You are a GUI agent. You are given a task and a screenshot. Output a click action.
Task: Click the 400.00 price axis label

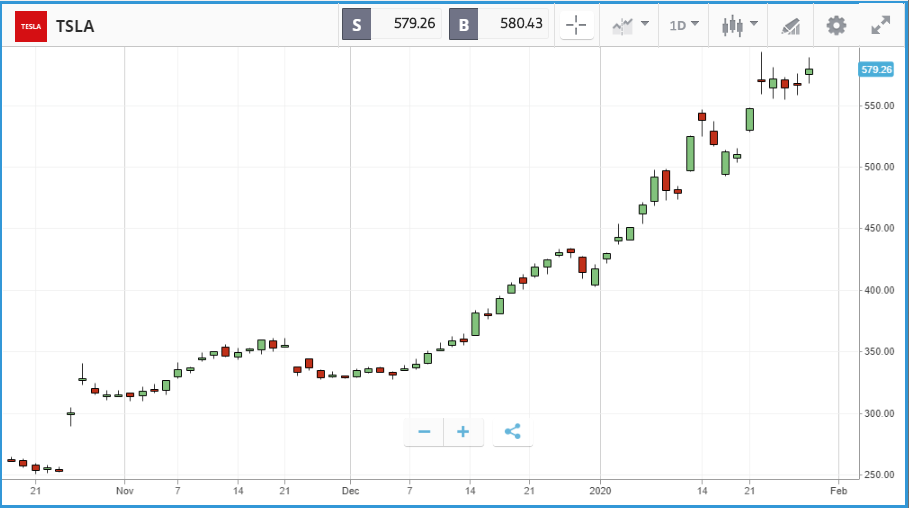tap(880, 290)
